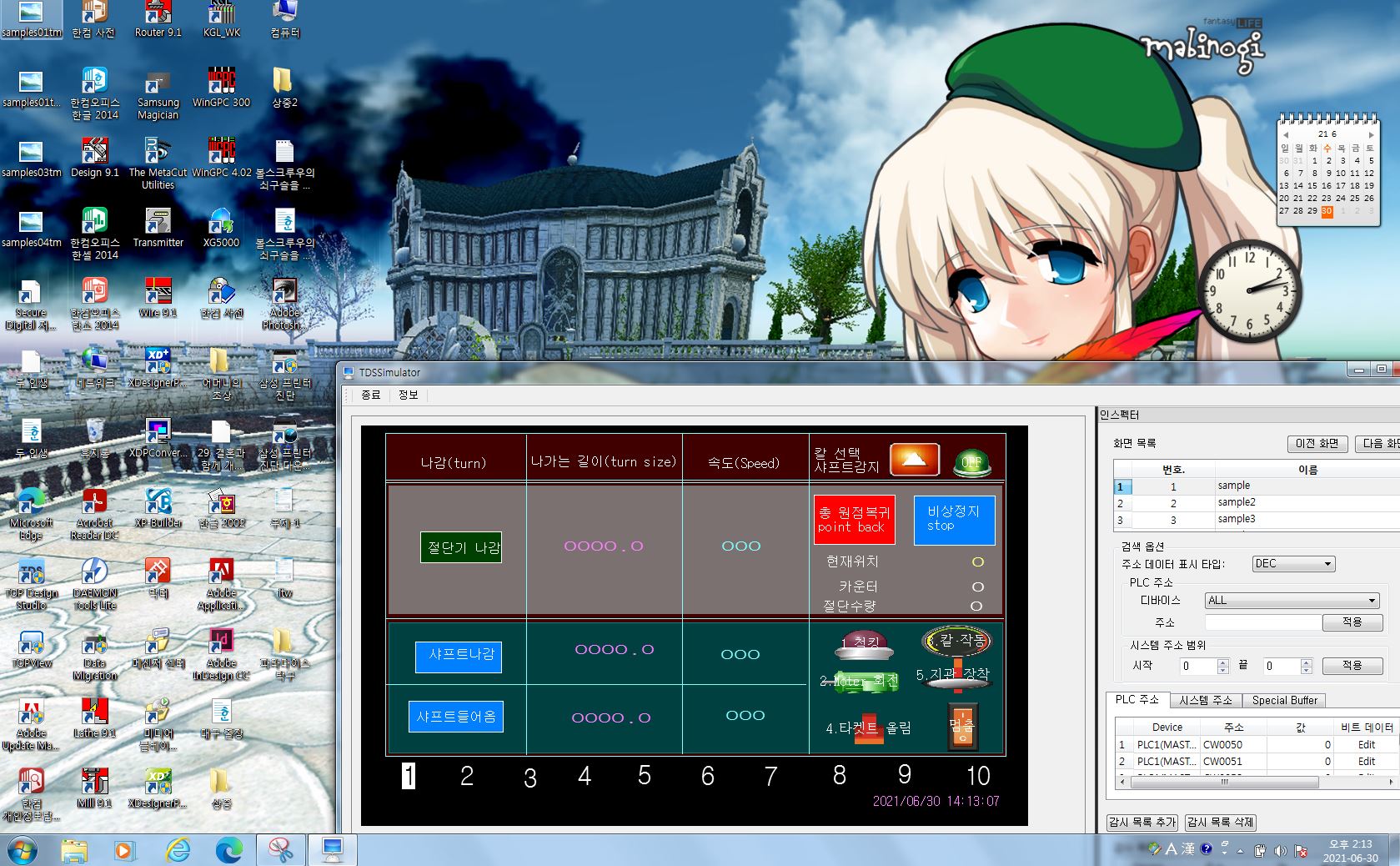Click the red 총 원점복귀 point back button

(854, 519)
